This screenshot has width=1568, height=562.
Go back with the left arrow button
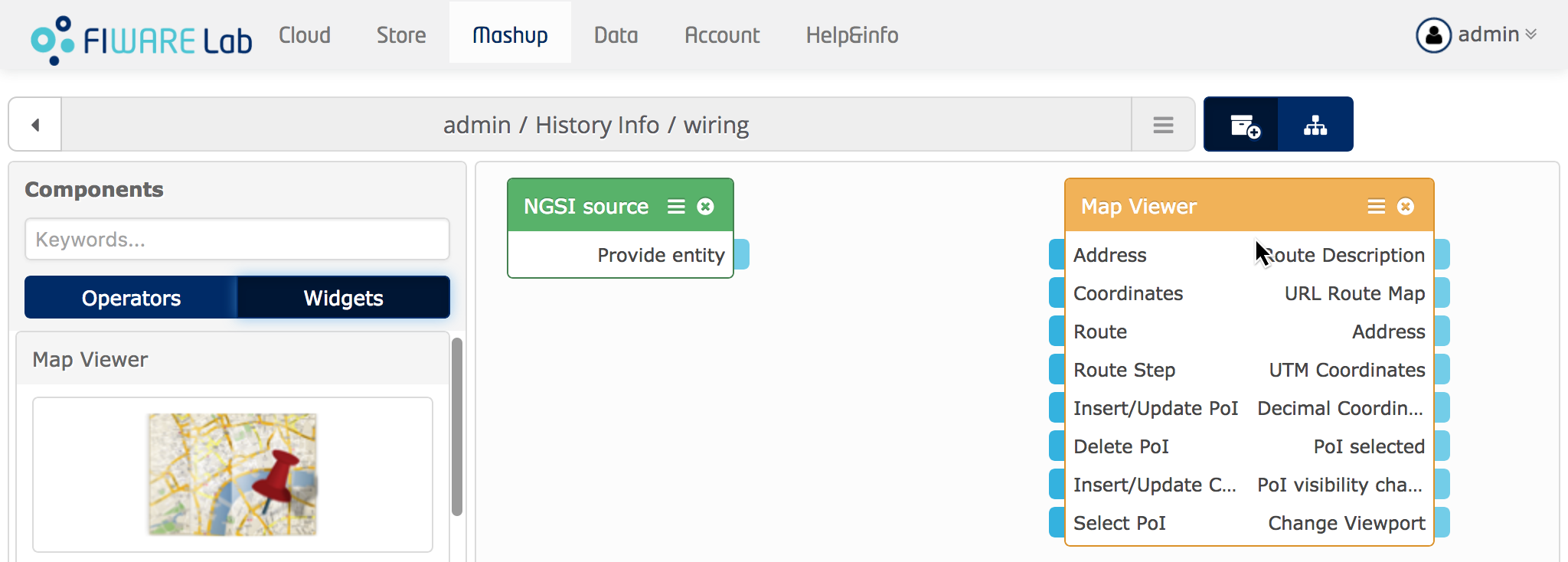point(35,125)
